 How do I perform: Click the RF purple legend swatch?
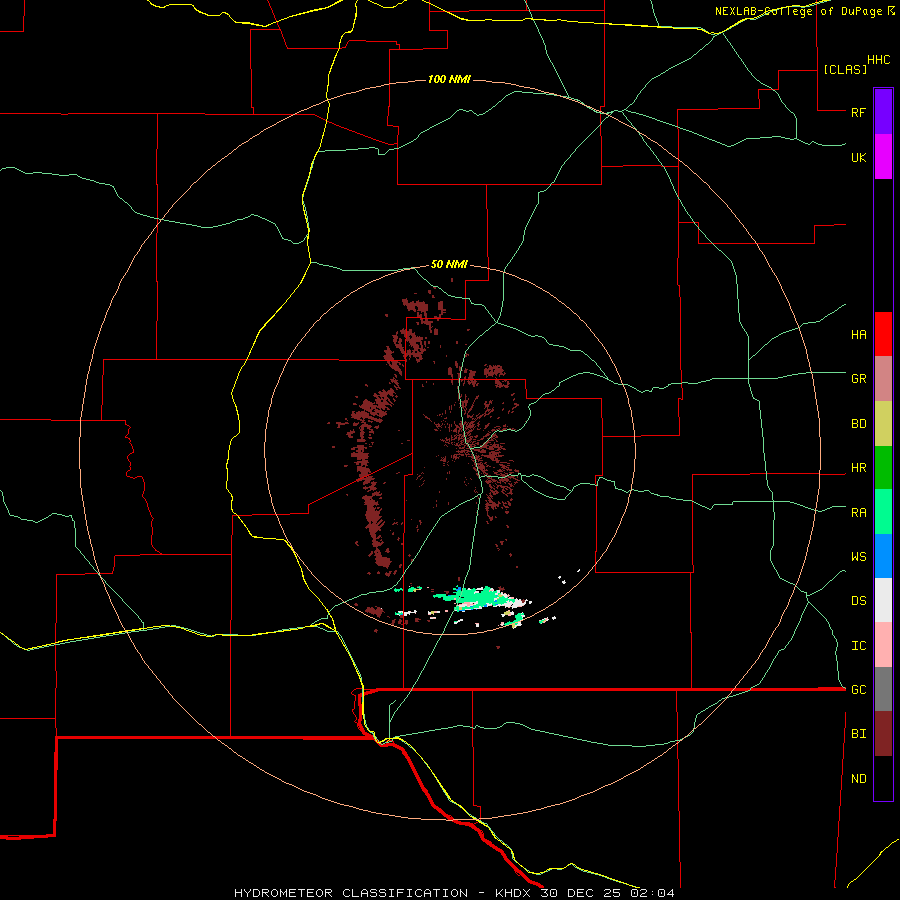click(x=883, y=112)
